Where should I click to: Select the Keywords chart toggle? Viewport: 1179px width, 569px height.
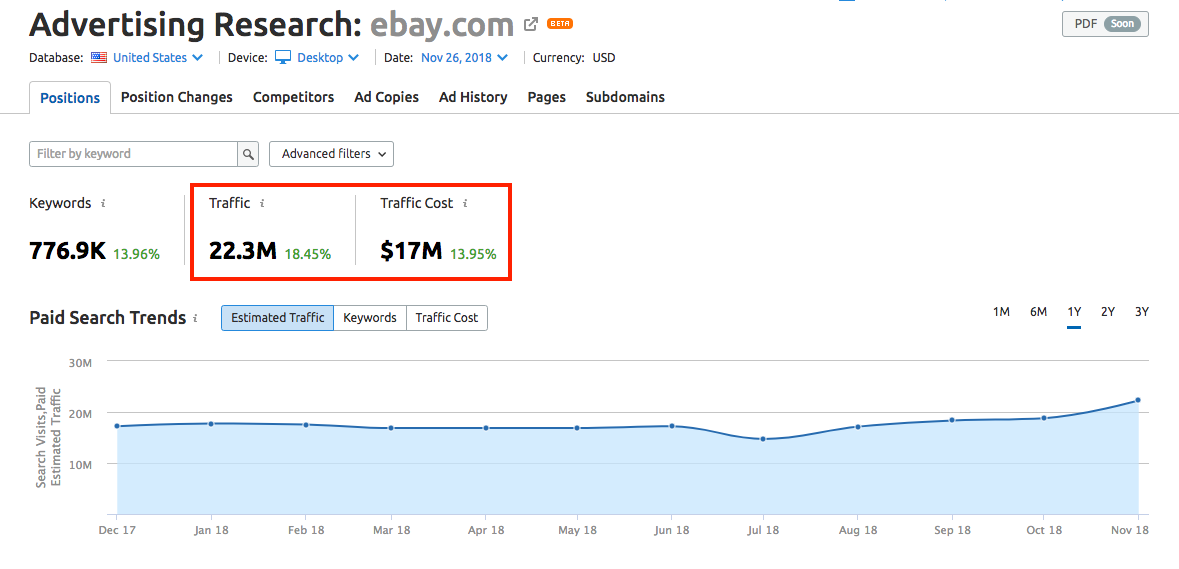(370, 318)
